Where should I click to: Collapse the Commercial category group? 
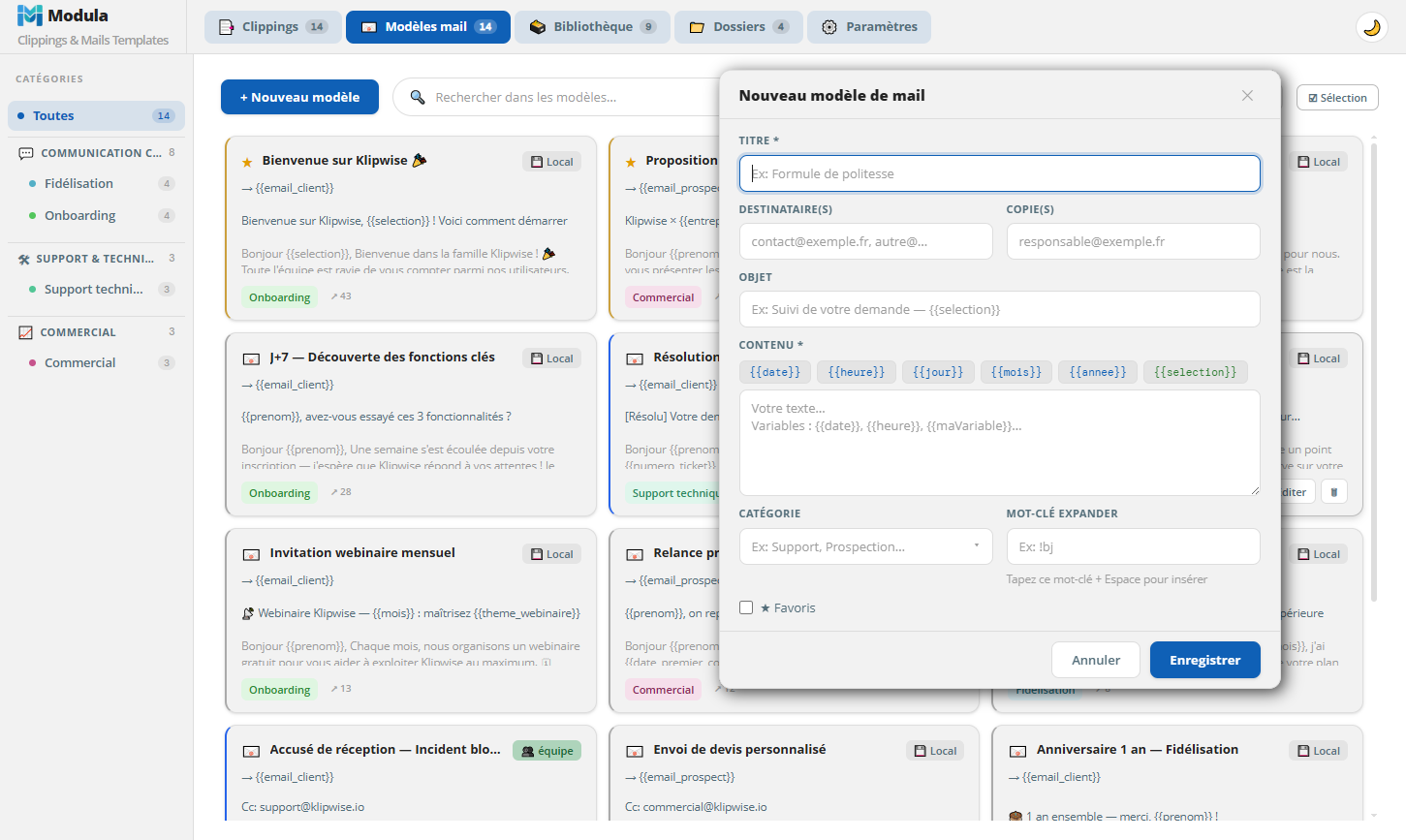click(x=96, y=332)
